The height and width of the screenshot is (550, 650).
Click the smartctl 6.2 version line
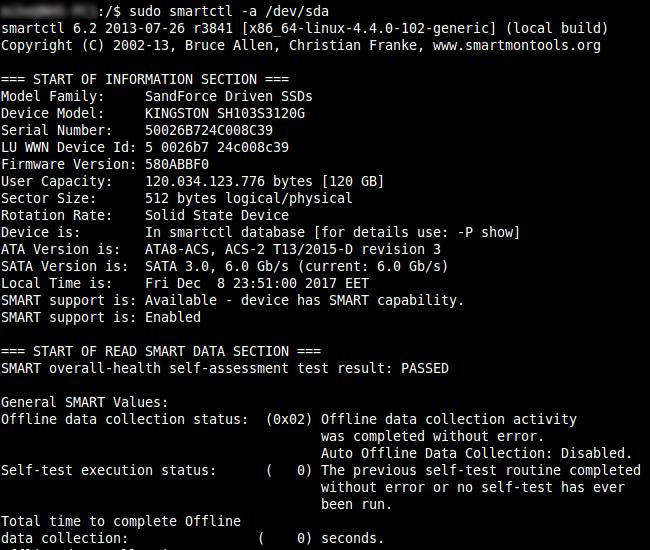click(x=305, y=28)
